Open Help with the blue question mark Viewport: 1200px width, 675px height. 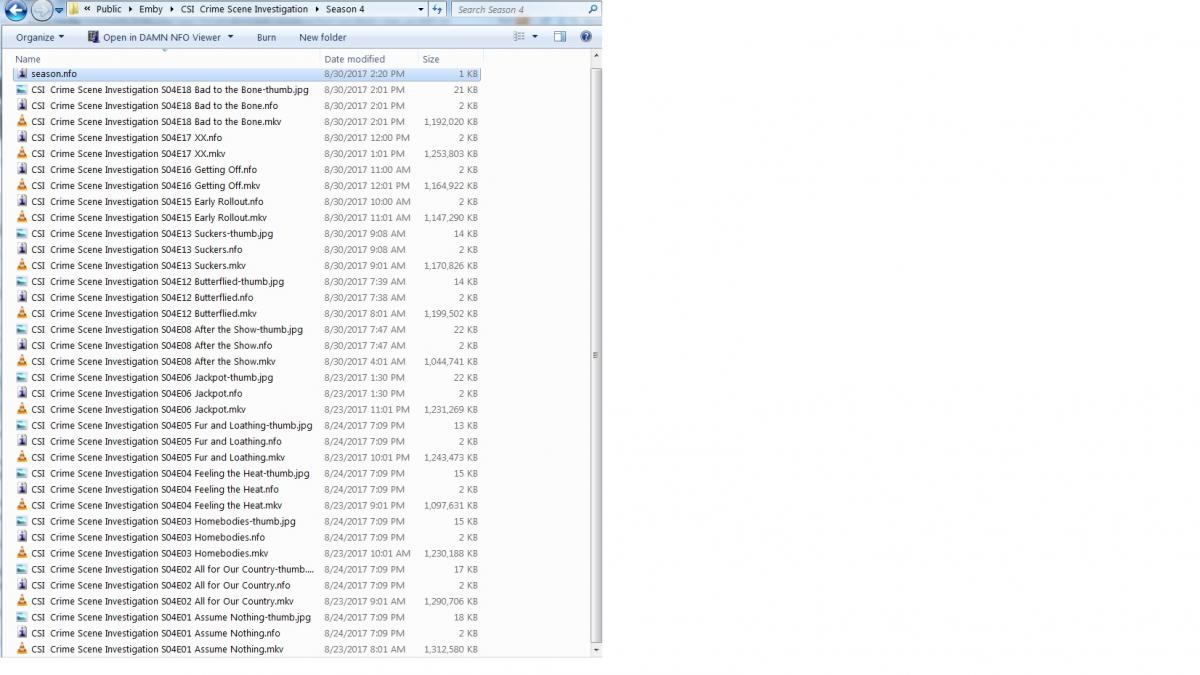586,37
